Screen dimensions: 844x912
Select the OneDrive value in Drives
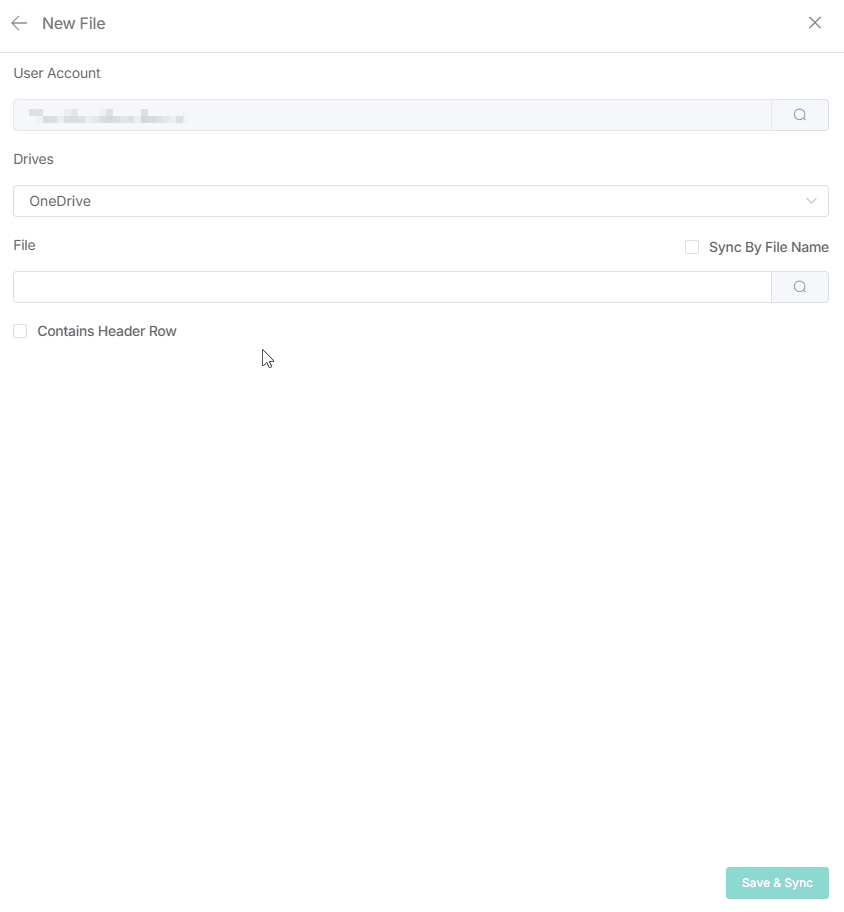[x=60, y=201]
